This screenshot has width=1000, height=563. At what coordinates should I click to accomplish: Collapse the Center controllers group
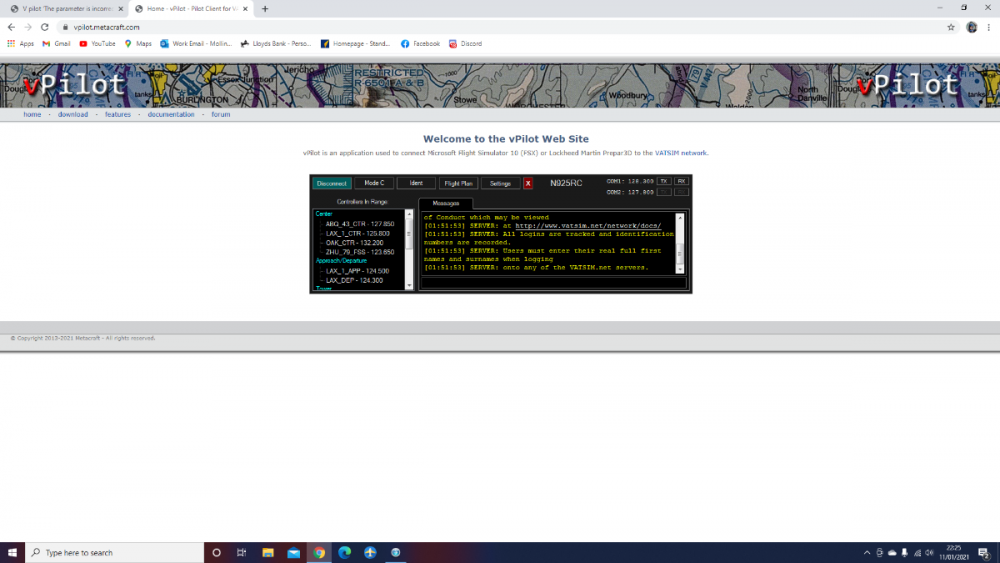click(x=324, y=214)
